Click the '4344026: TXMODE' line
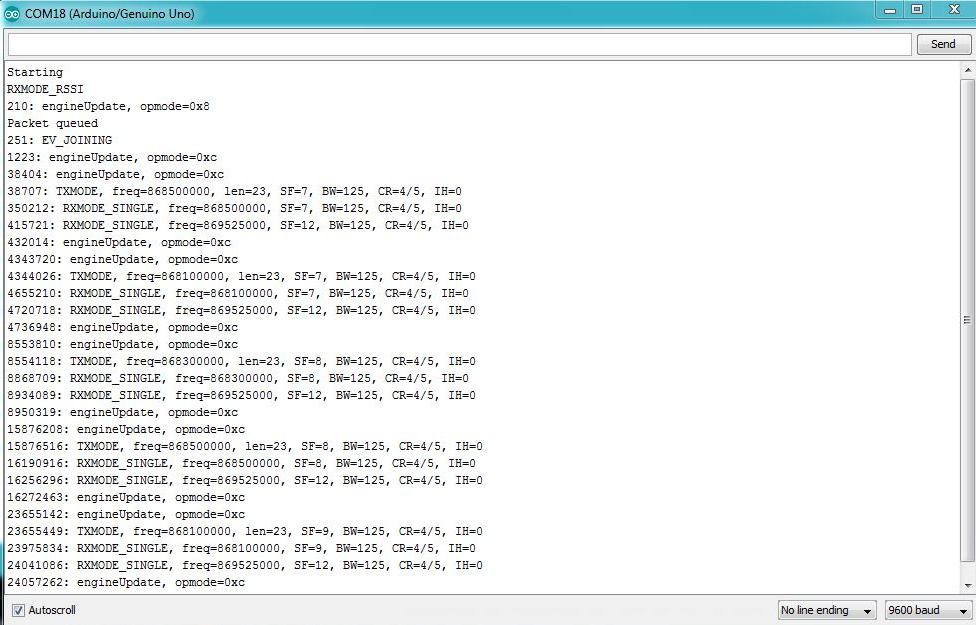 coord(242,276)
